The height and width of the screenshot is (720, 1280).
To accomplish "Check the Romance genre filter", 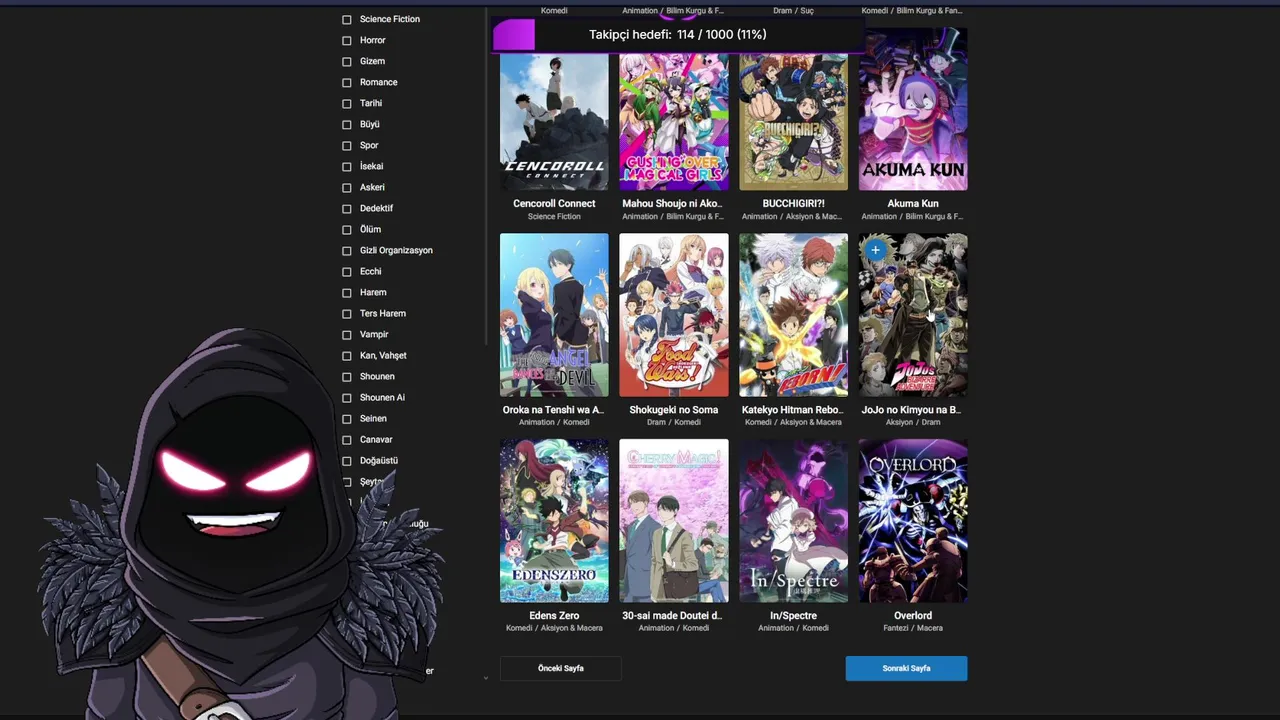I will [347, 82].
